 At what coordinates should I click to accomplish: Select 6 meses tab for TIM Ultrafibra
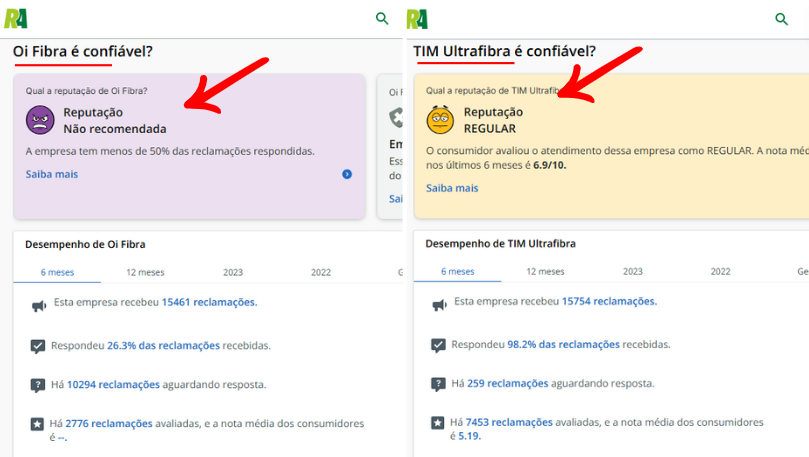[457, 271]
